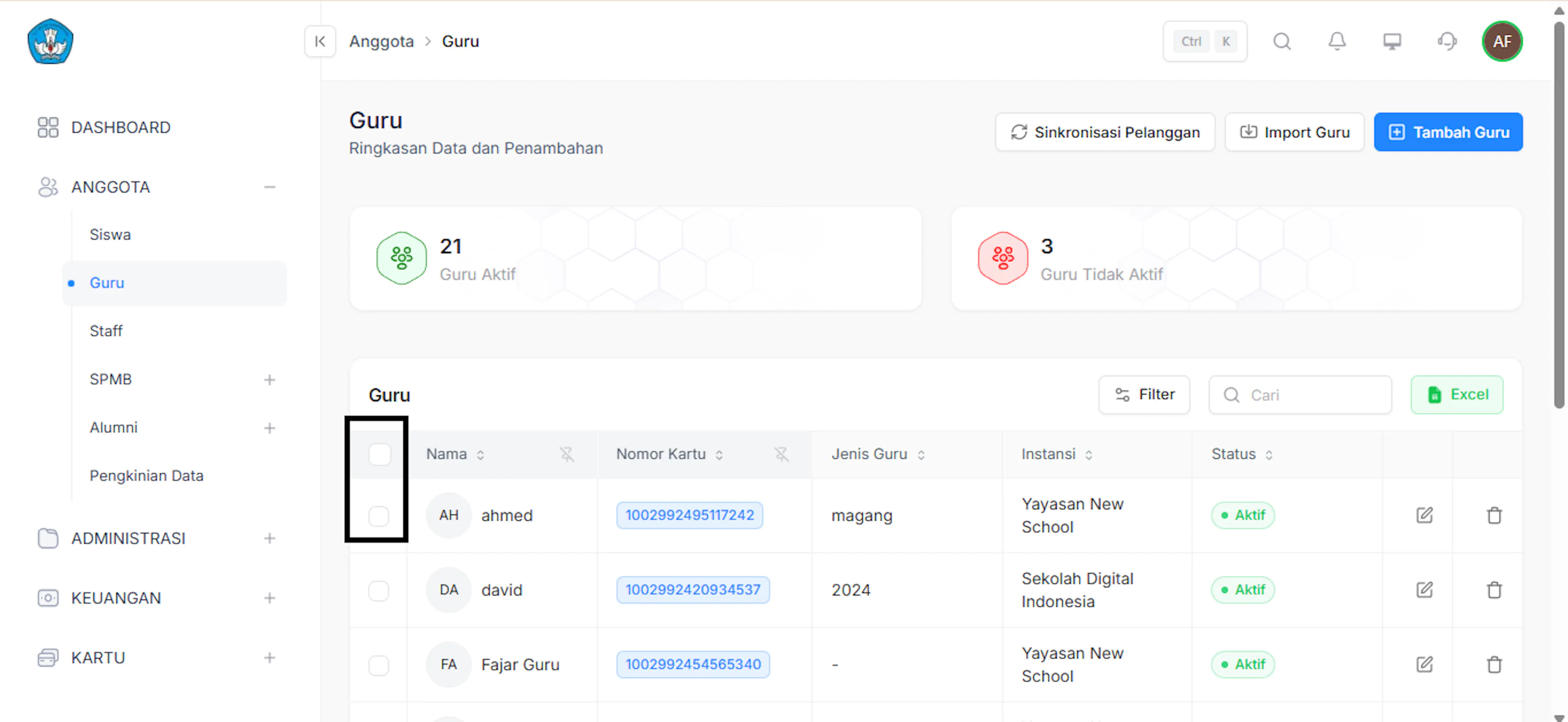Toggle the pin icon on the Nama column
1568x722 pixels.
567,454
